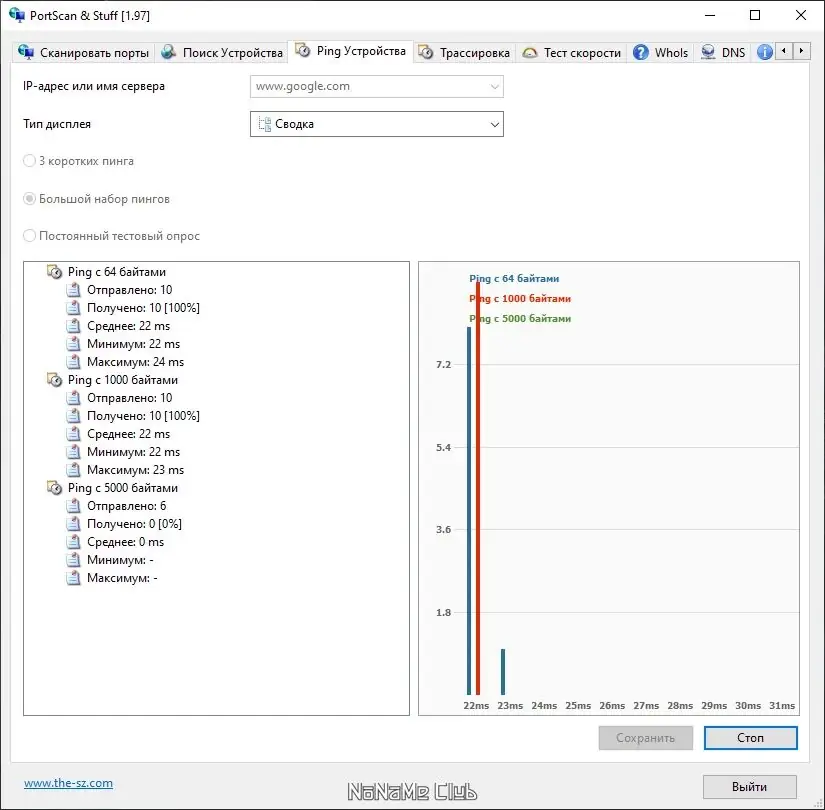Click the document icon beside Отправлено: 6
The height and width of the screenshot is (810, 825).
[74, 506]
